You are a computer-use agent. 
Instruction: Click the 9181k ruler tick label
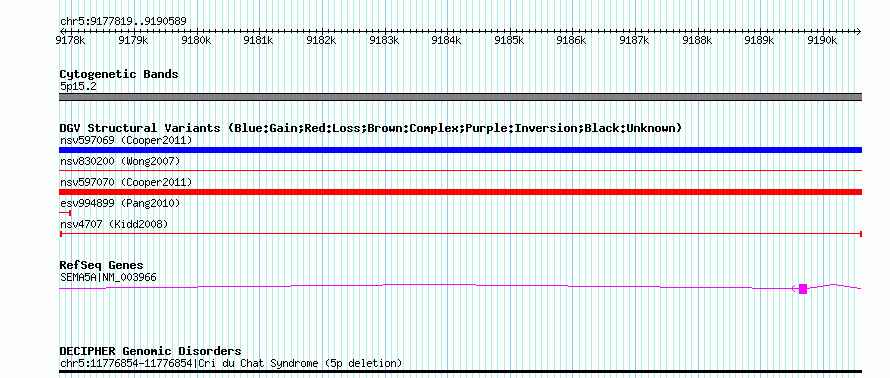pyautogui.click(x=258, y=40)
